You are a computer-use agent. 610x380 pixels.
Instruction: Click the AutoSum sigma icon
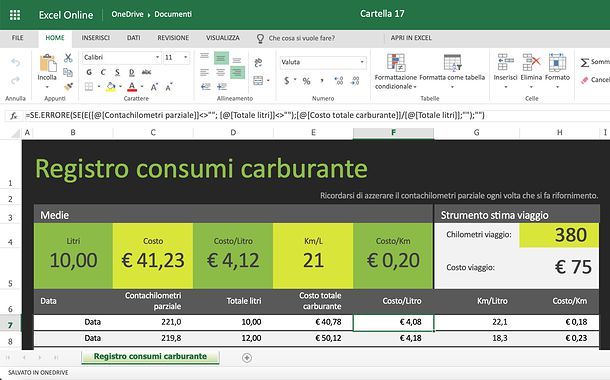point(585,62)
